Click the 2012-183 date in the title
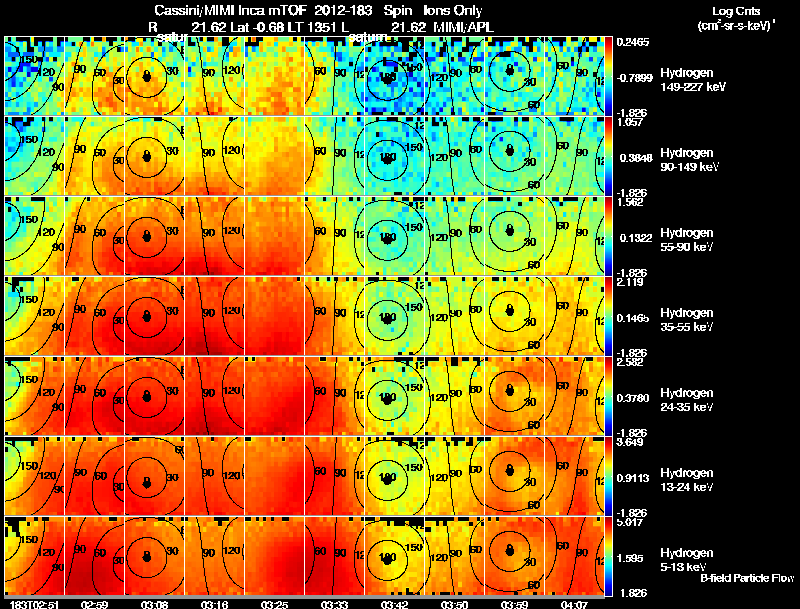Image resolution: width=800 pixels, height=609 pixels. click(343, 11)
